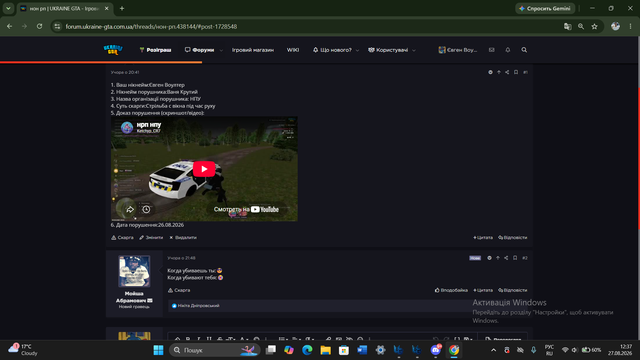
Task: Open Смотреть на YouTube link
Action: tap(246, 209)
